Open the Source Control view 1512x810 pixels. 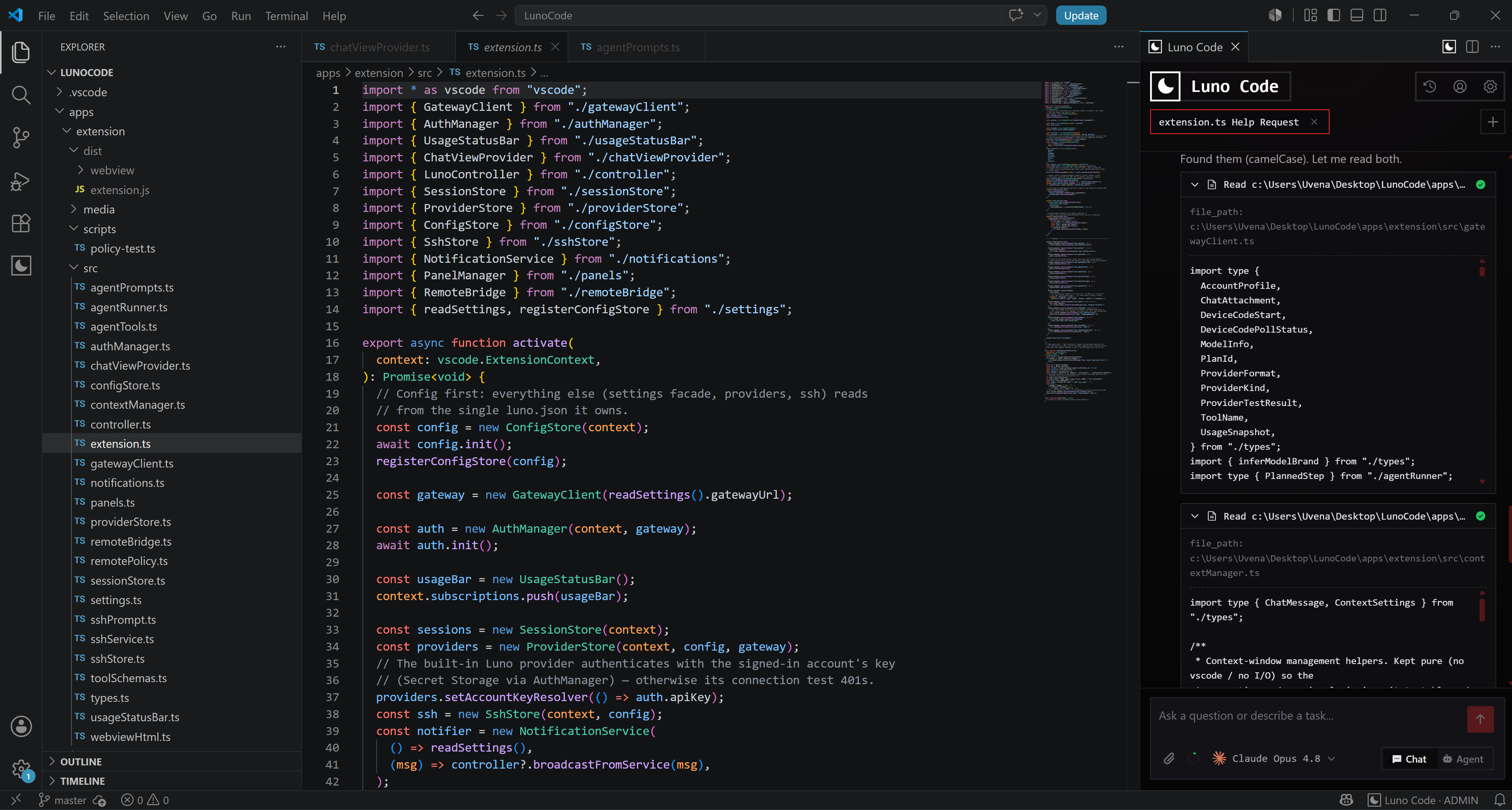click(x=21, y=137)
